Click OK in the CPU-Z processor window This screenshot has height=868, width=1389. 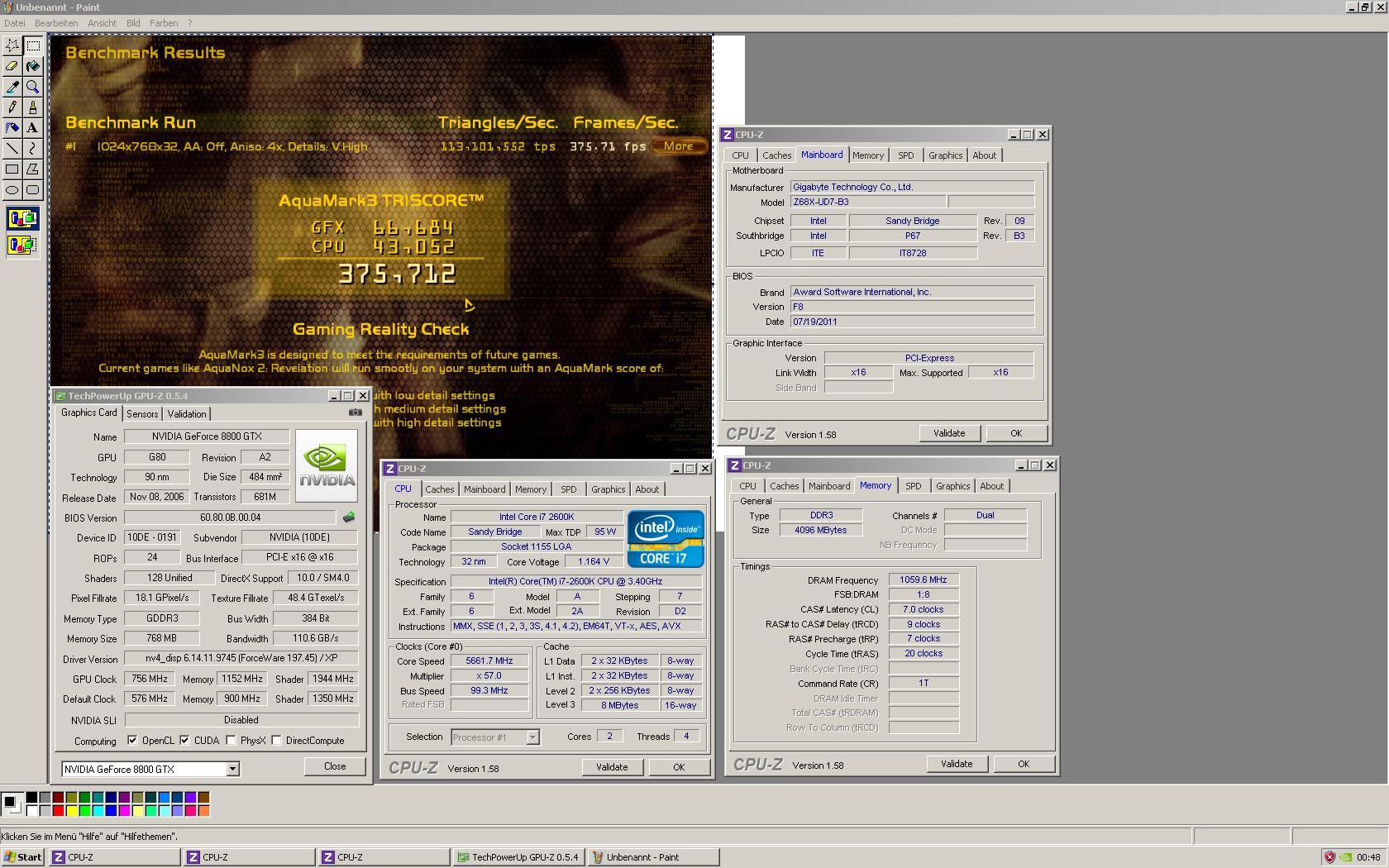[679, 767]
